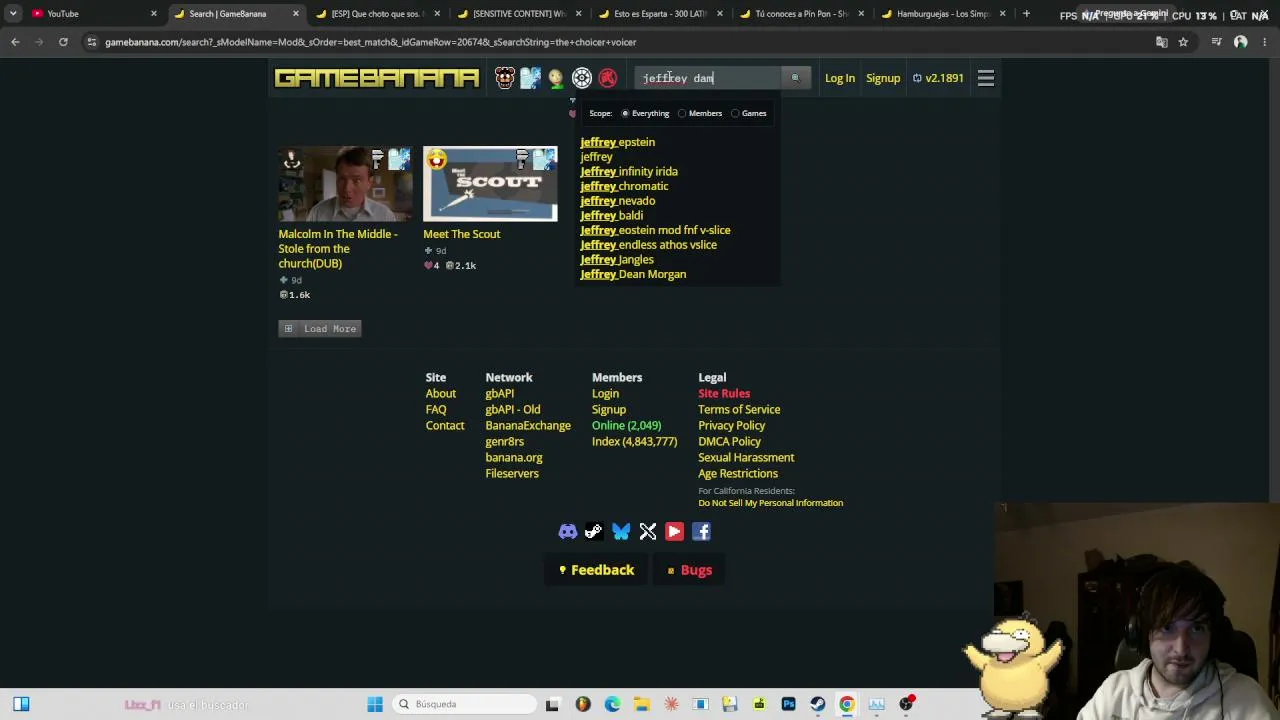Select the Everything scope radio button

625,114
